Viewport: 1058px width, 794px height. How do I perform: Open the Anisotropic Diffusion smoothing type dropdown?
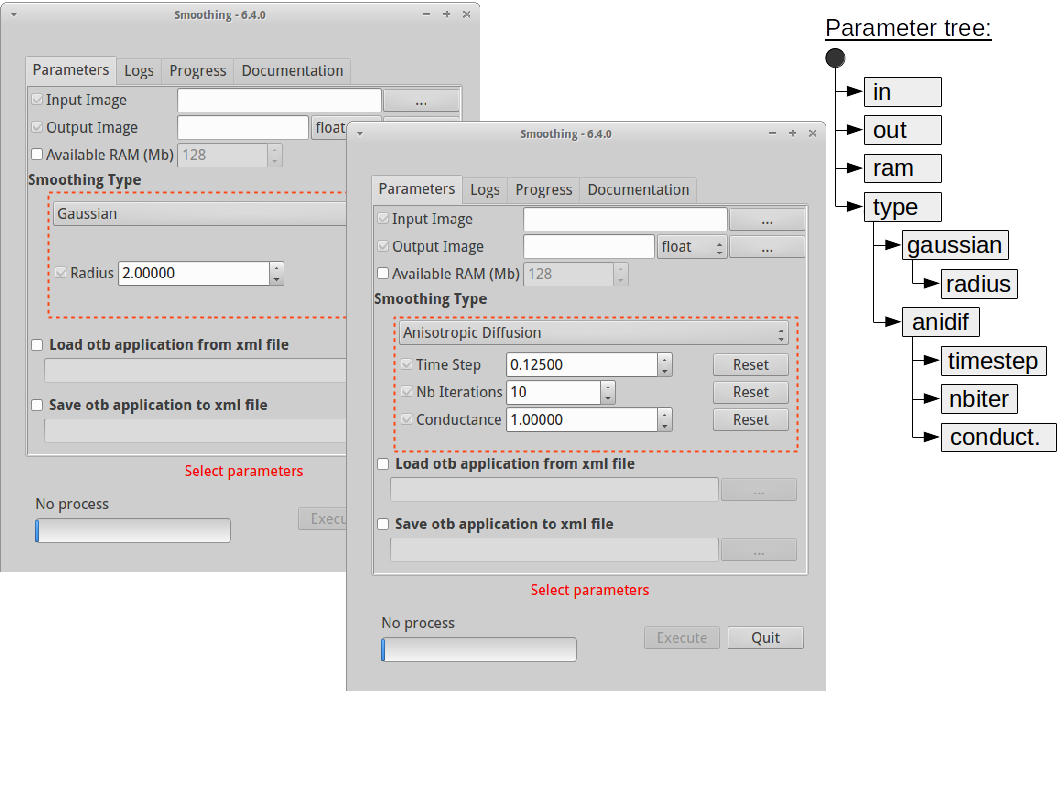(593, 333)
